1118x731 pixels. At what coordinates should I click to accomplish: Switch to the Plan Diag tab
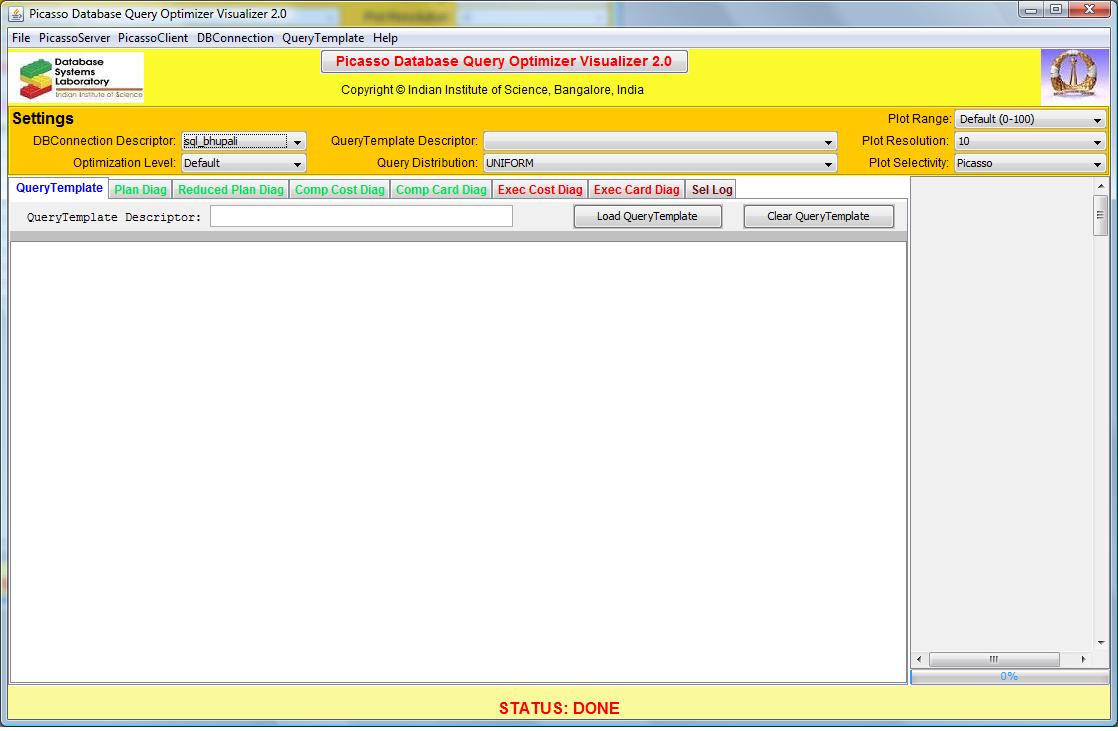point(141,190)
